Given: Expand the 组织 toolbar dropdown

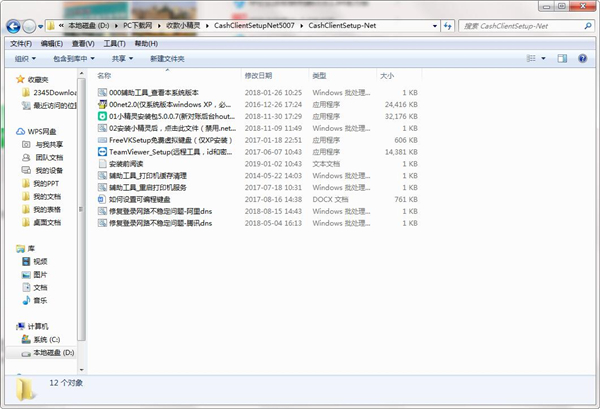Looking at the screenshot, I should click(x=25, y=59).
